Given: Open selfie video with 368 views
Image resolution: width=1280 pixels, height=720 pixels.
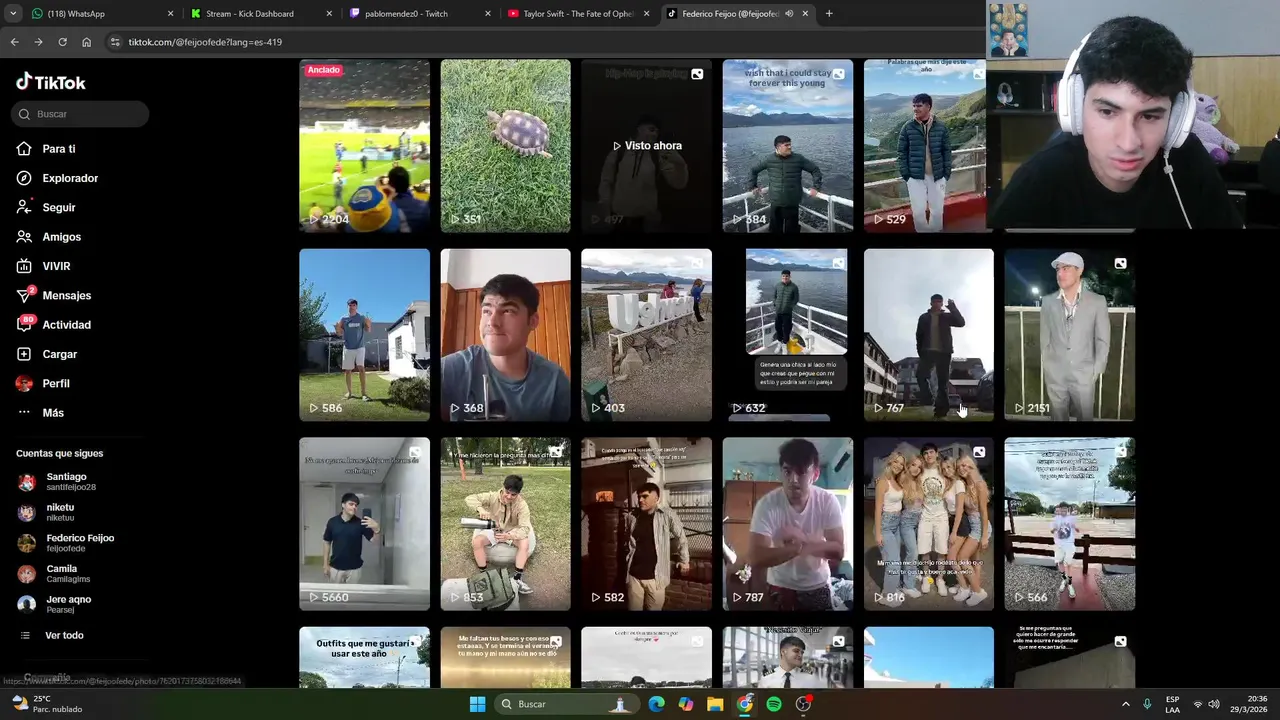Looking at the screenshot, I should point(505,335).
